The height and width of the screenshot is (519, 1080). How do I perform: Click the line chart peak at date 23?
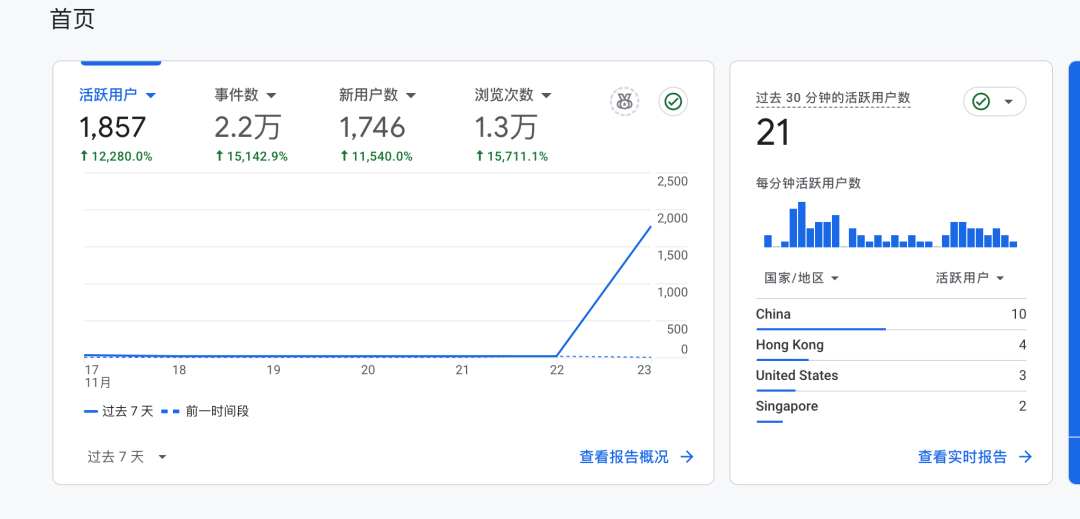tap(650, 226)
